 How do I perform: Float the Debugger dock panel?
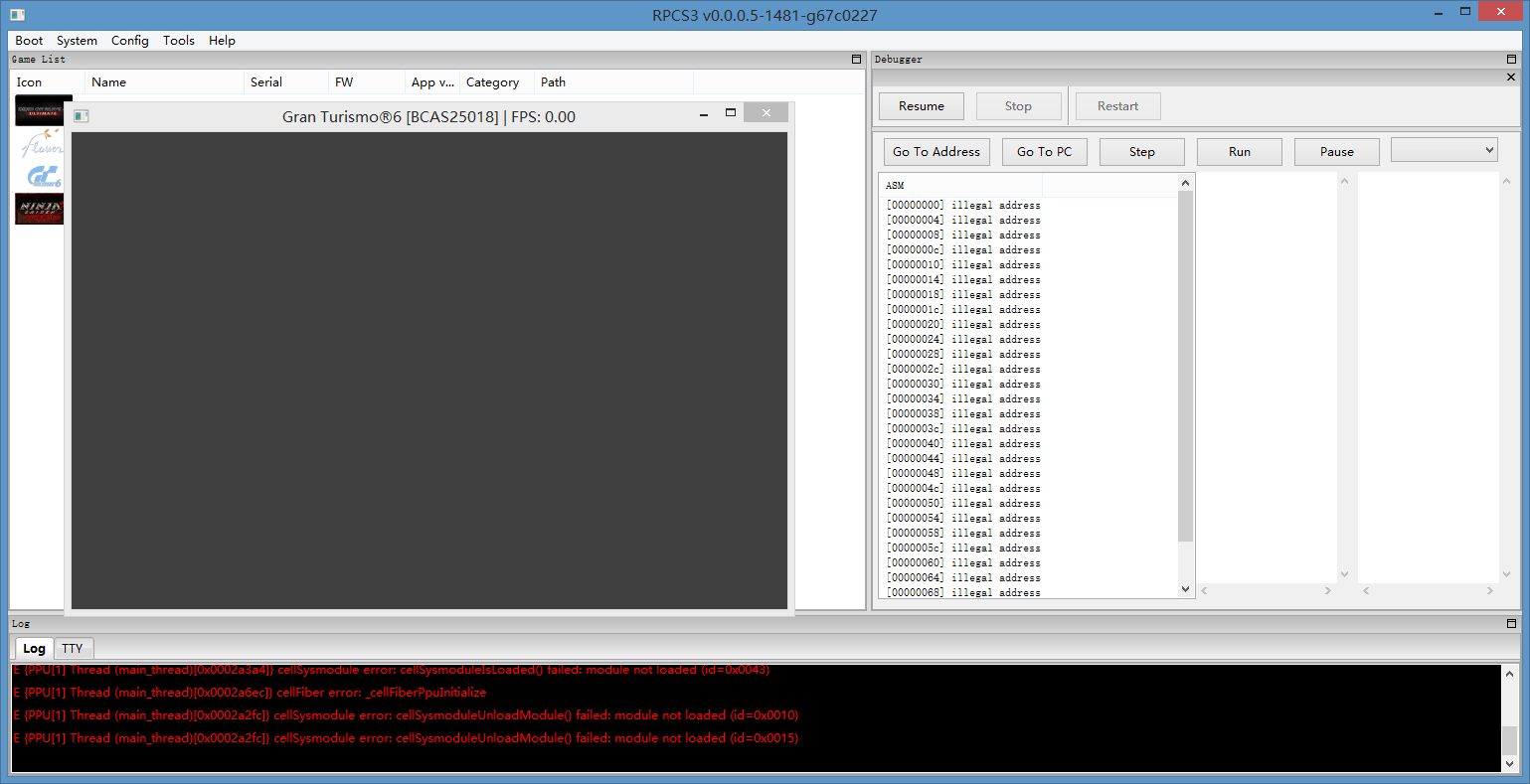click(1511, 60)
